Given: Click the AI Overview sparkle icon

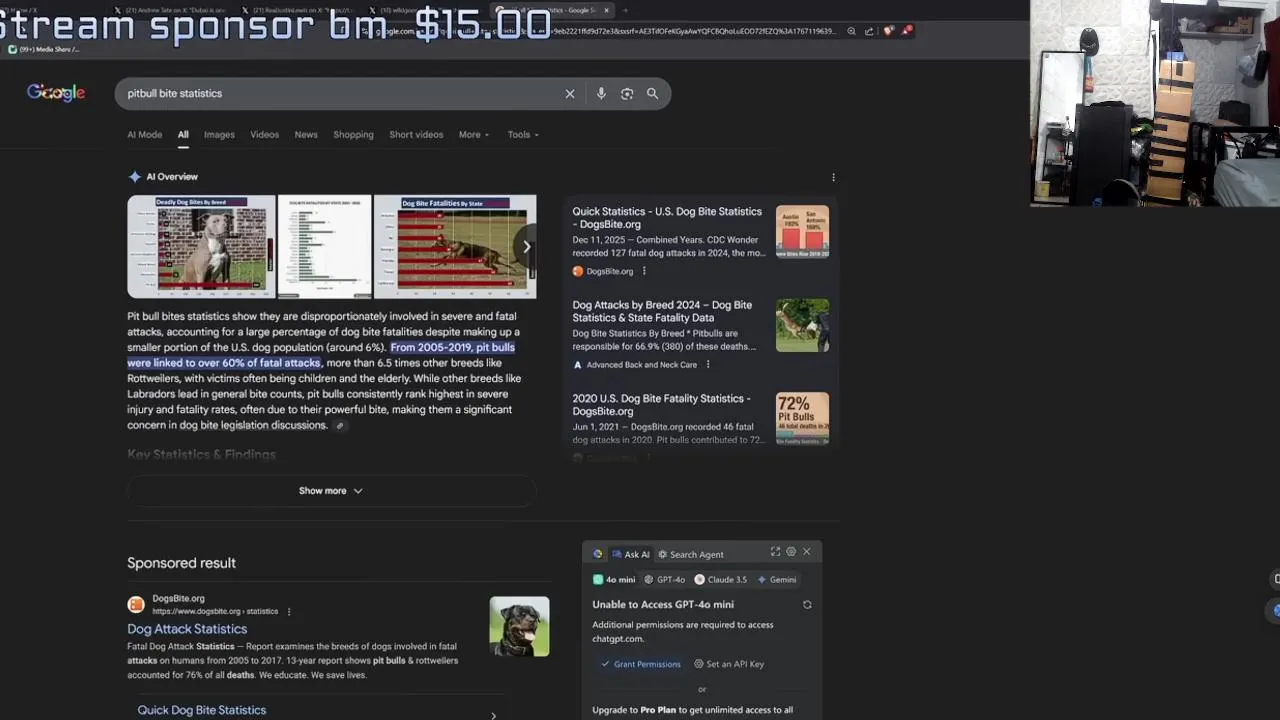Looking at the screenshot, I should (135, 177).
